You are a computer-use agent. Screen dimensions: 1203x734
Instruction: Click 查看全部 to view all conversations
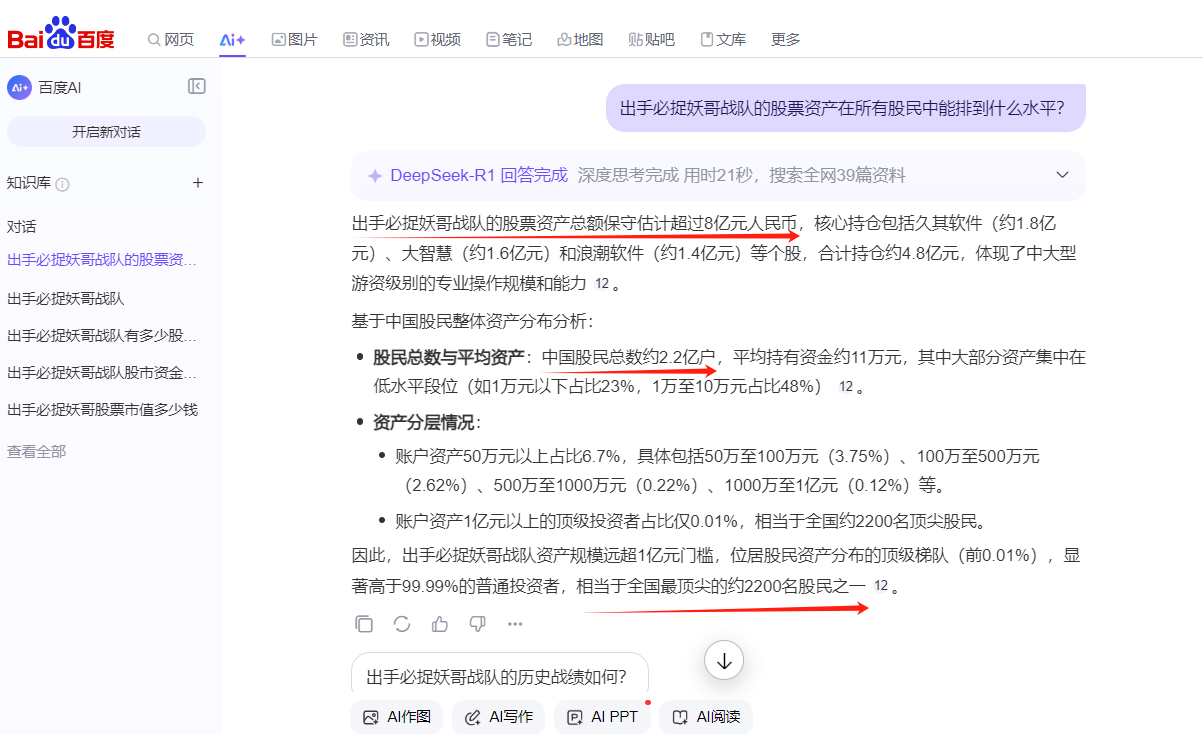pyautogui.click(x=37, y=451)
